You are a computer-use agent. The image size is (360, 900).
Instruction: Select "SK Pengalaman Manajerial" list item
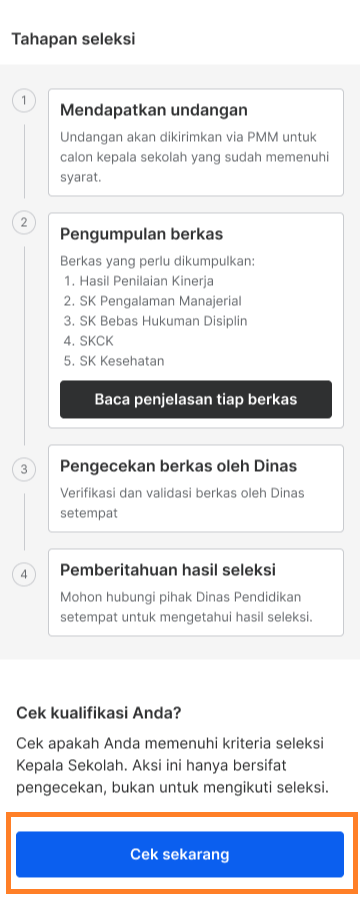pyautogui.click(x=153, y=301)
